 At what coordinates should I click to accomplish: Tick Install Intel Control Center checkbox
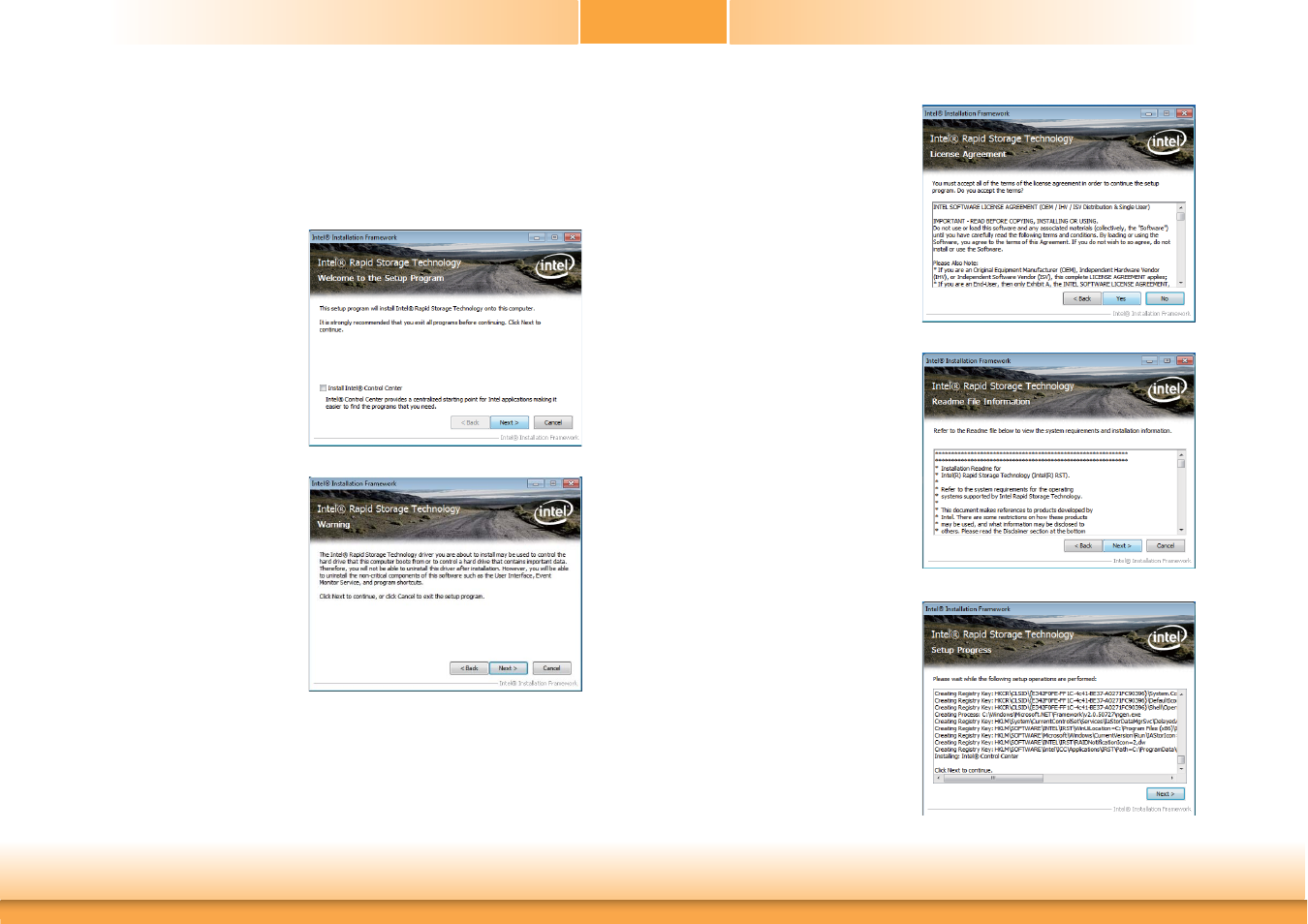(x=323, y=388)
